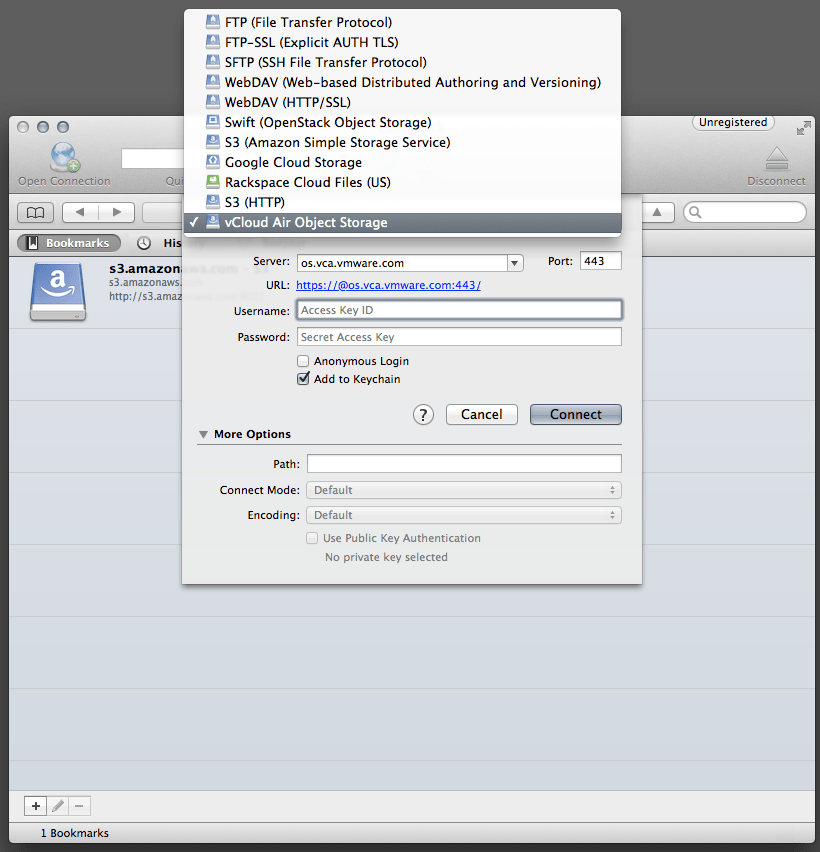This screenshot has height=852, width=820.
Task: Open the Encoding dropdown
Action: (x=464, y=515)
